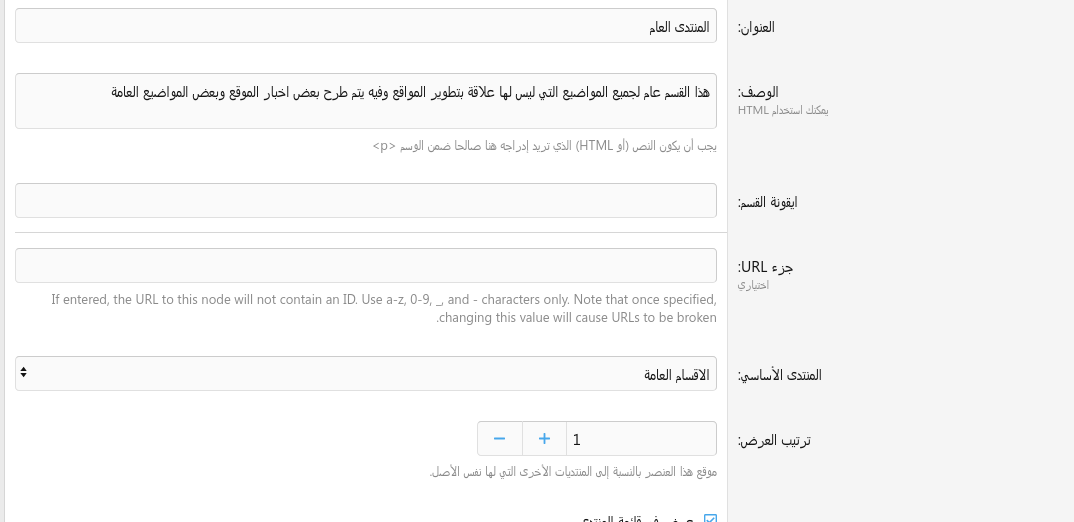This screenshot has width=1074, height=522.
Task: Click the المنتدى الأساسي label
Action: [x=779, y=375]
